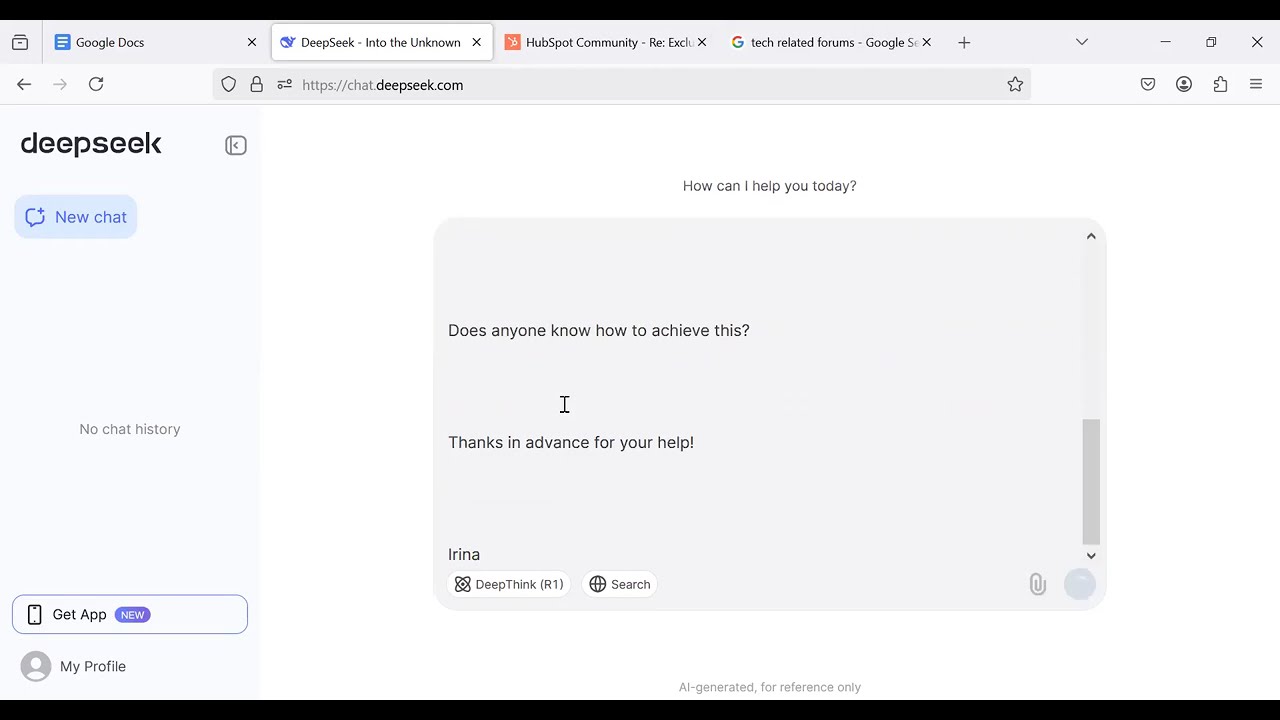The height and width of the screenshot is (720, 1280).
Task: Open My Profile
Action: pos(74,666)
